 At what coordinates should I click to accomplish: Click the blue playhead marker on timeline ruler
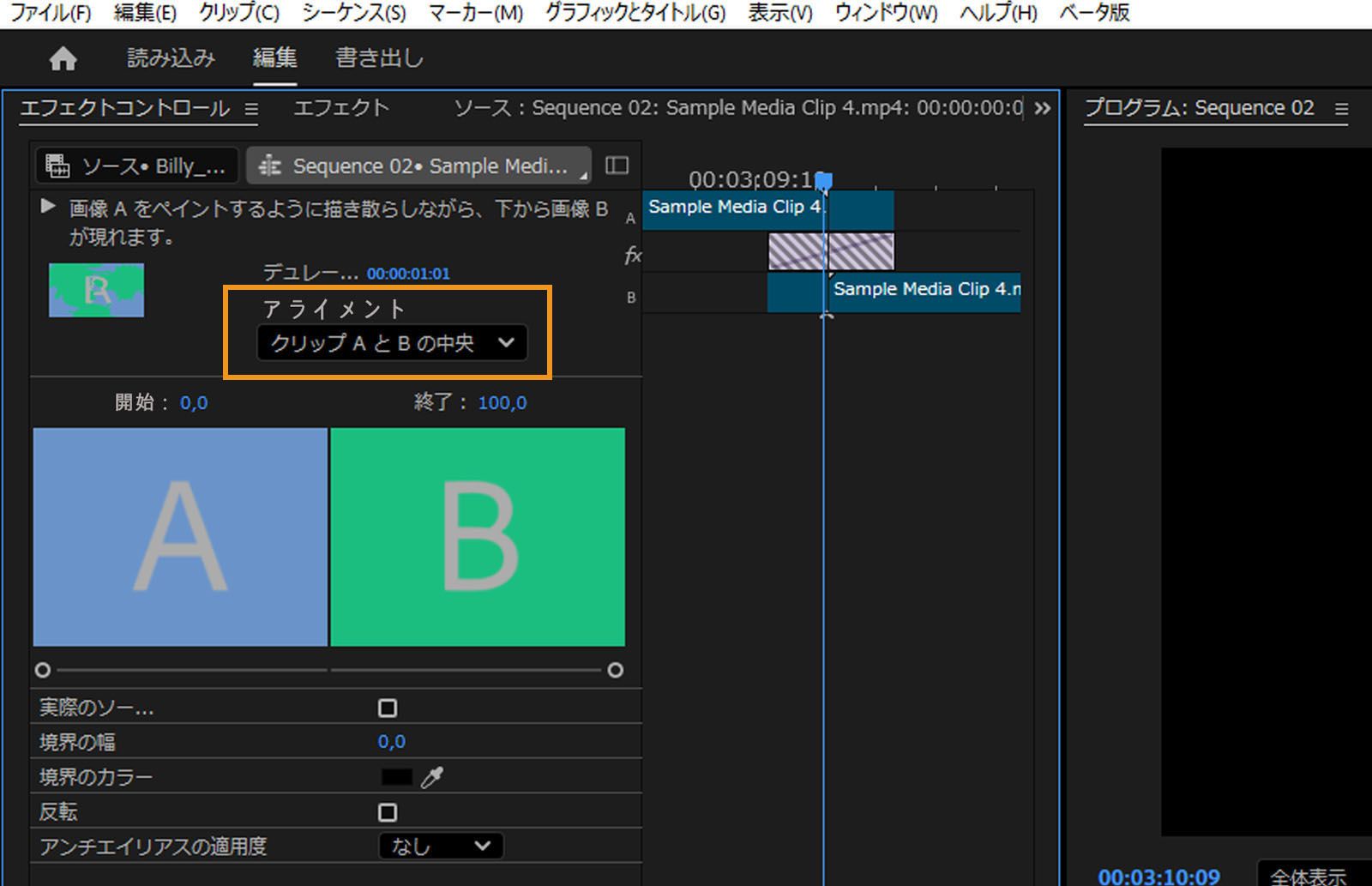pyautogui.click(x=824, y=181)
